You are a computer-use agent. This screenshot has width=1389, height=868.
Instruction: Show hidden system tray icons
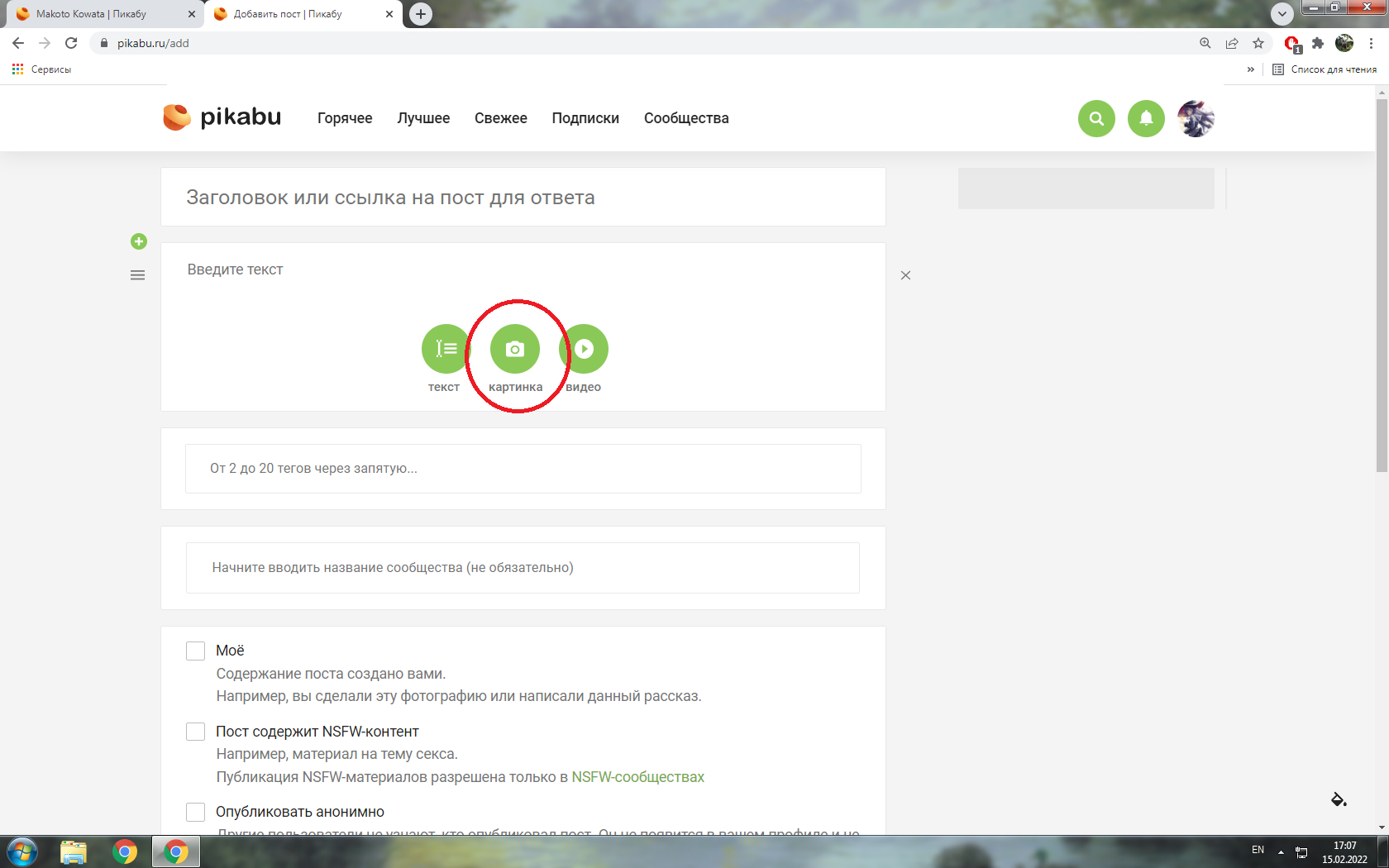(x=1281, y=851)
